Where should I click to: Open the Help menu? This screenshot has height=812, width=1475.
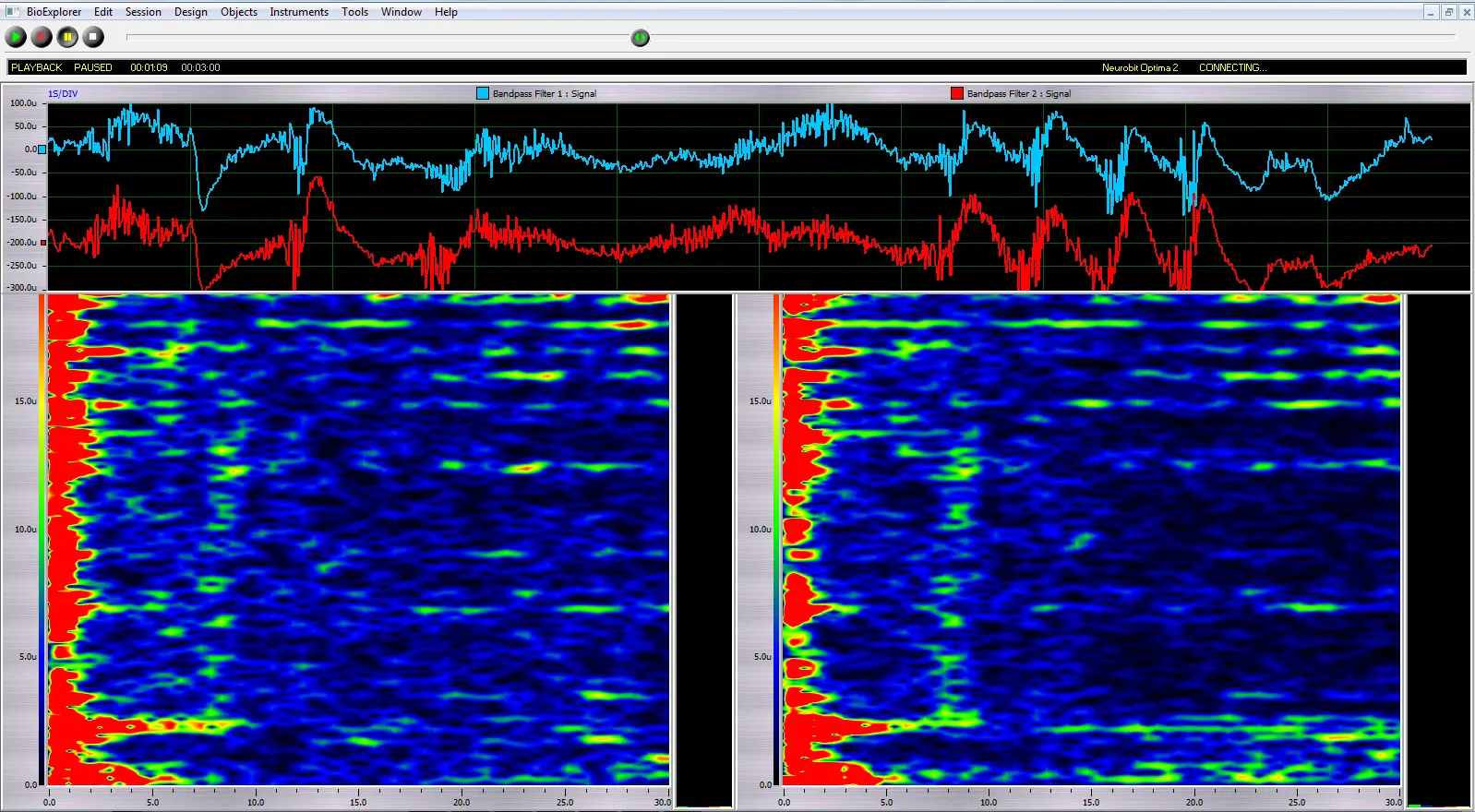click(x=446, y=12)
